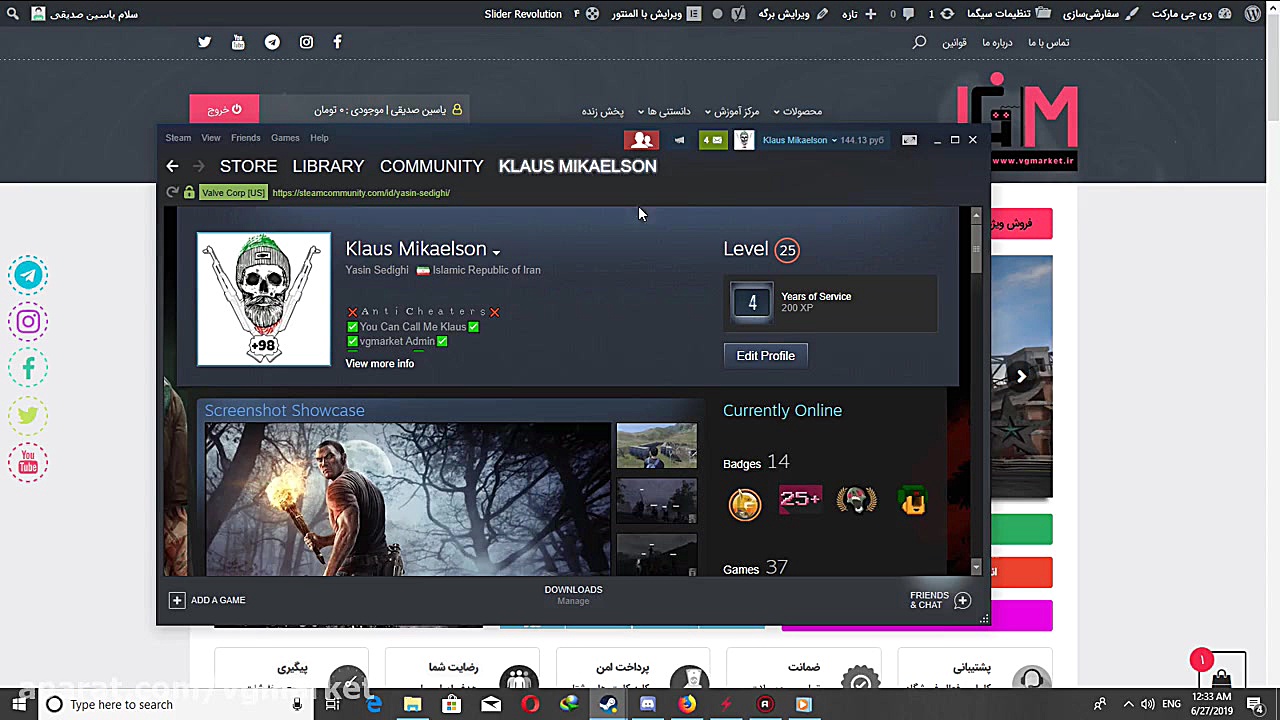Switch to the COMMUNITY tab

[431, 166]
